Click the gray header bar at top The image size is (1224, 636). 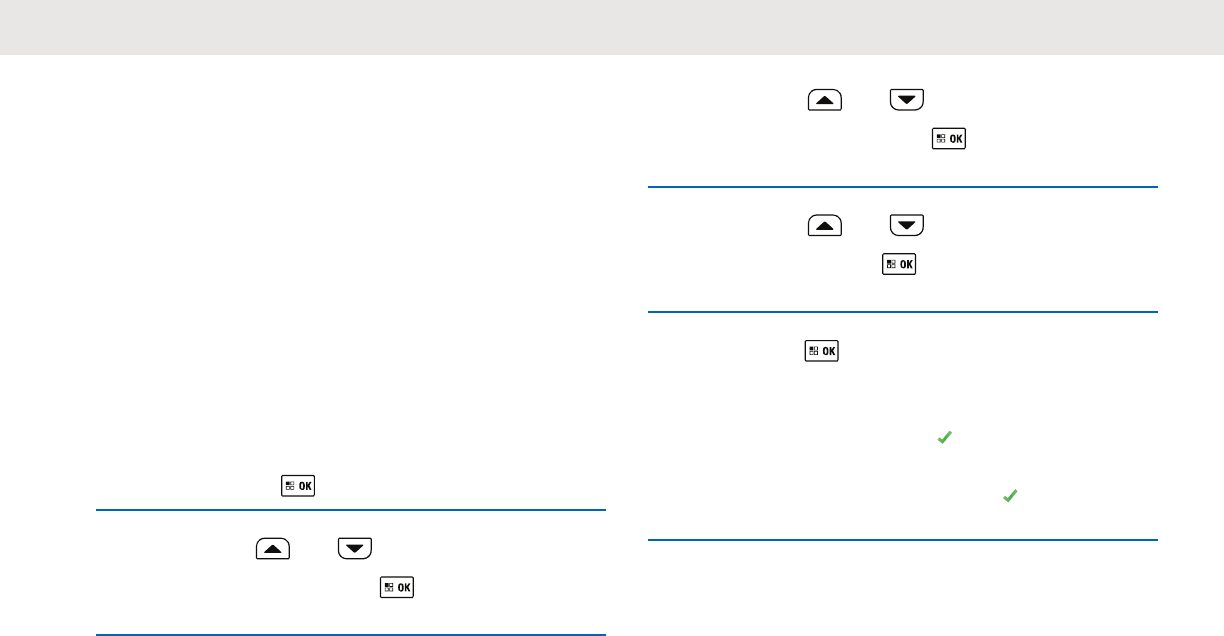[612, 27]
